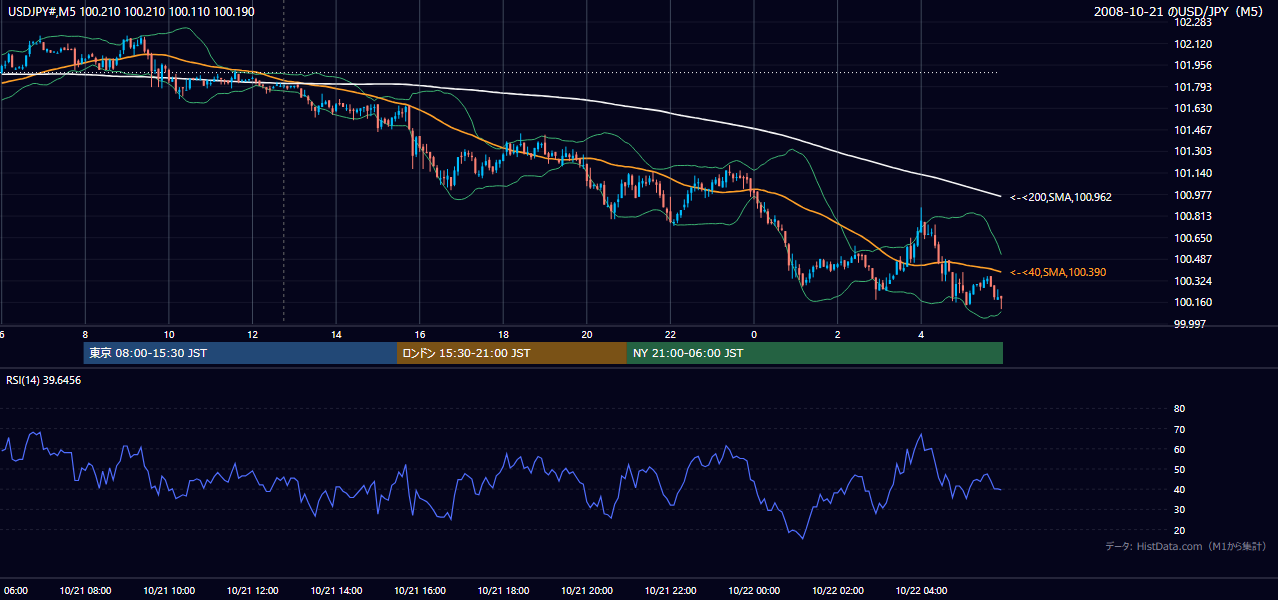1278x600 pixels.
Task: Click bottom time label 10/21 22:00
Action: [670, 590]
